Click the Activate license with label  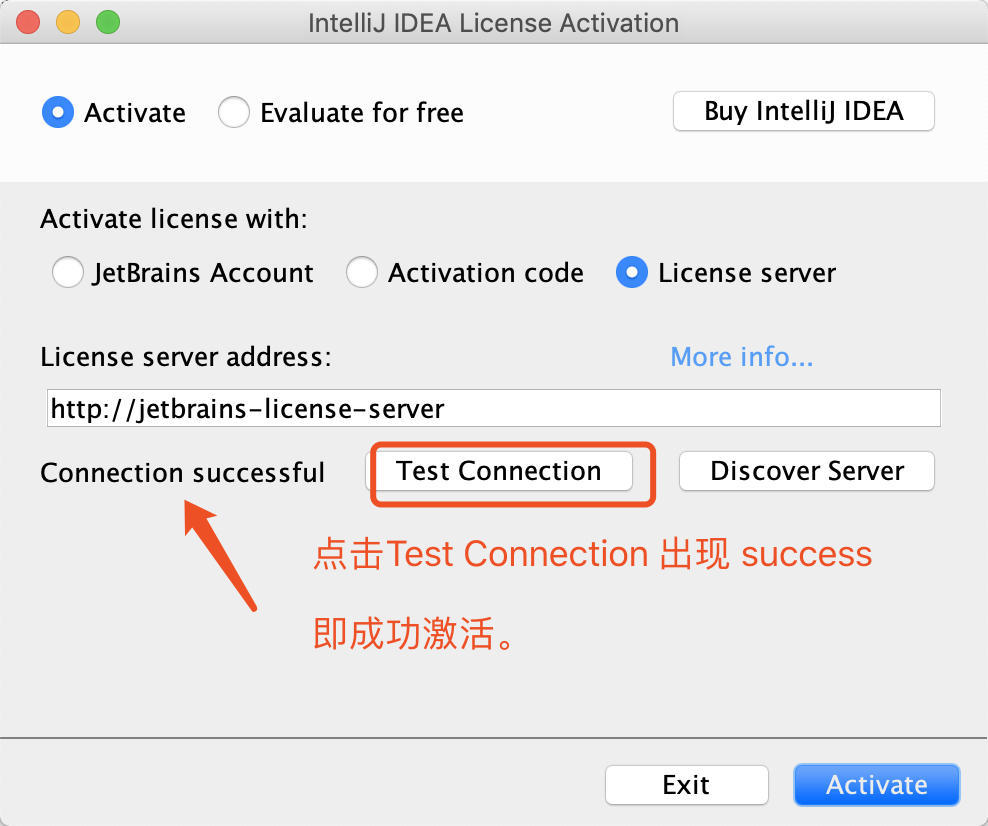pos(173,219)
